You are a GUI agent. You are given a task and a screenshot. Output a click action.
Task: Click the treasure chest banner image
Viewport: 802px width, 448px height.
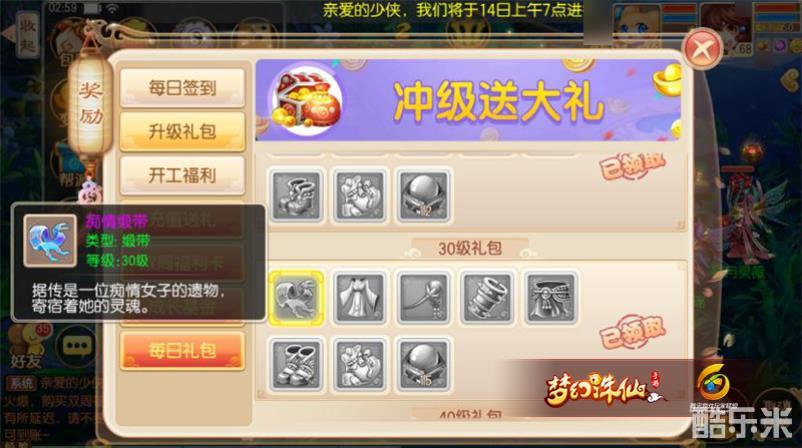coord(306,100)
